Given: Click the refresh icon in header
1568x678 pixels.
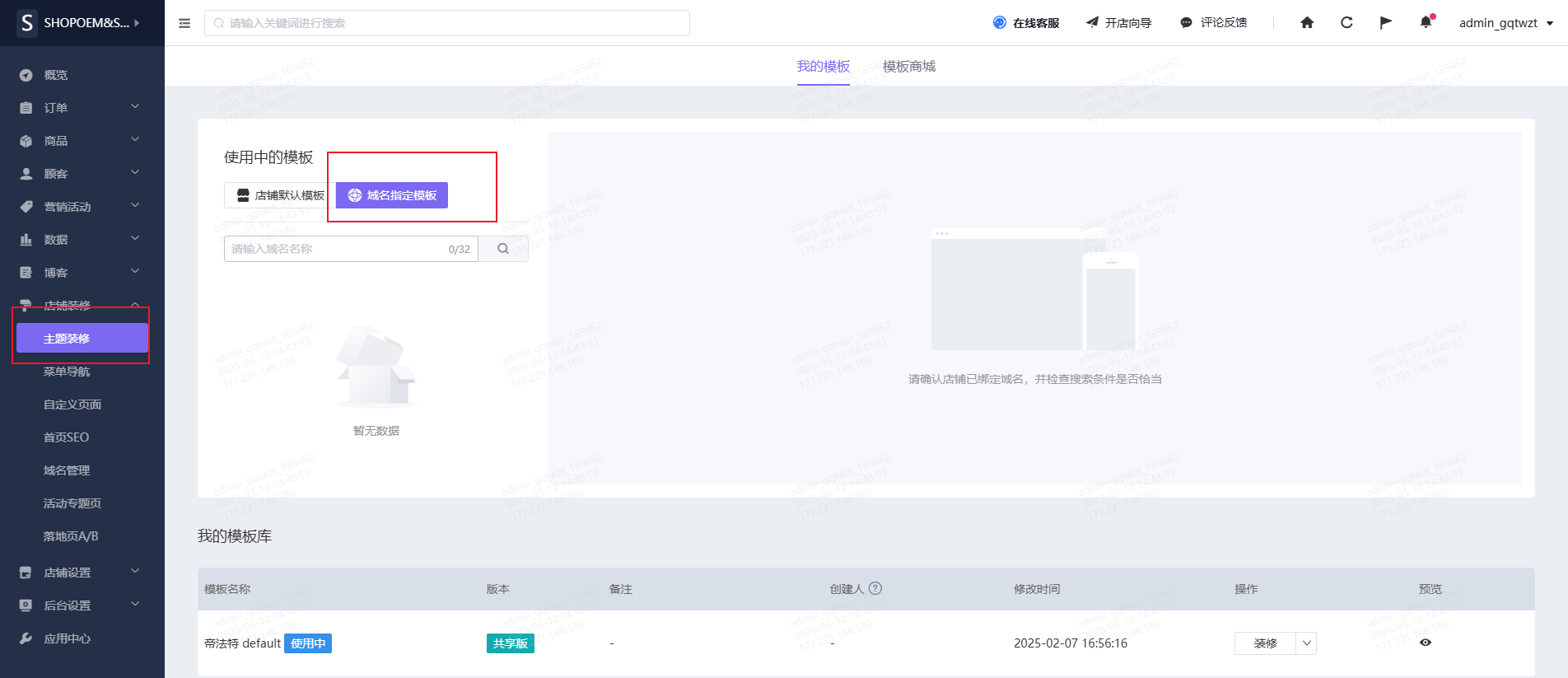Looking at the screenshot, I should pos(1346,23).
